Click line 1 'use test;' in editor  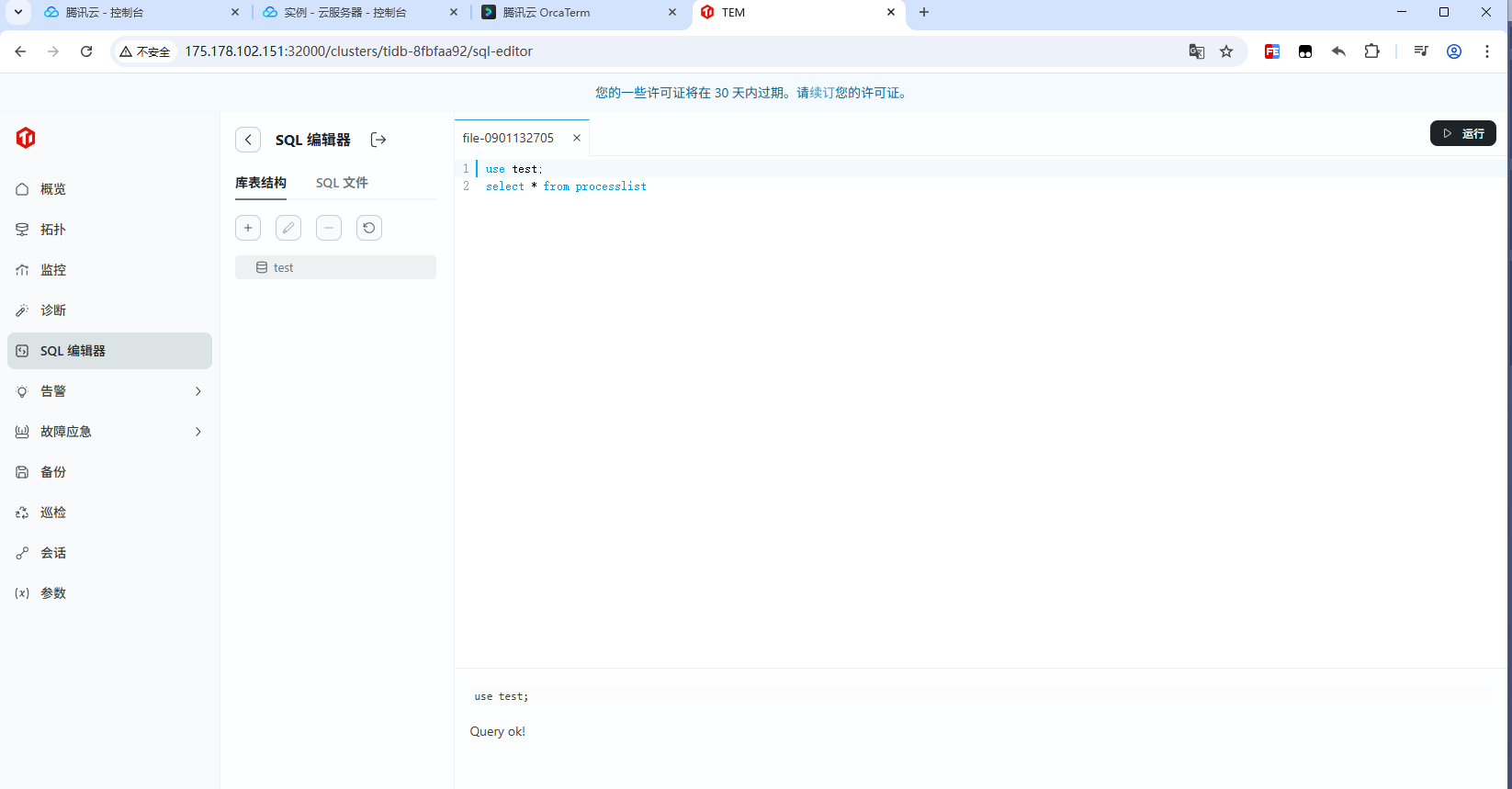pos(514,169)
